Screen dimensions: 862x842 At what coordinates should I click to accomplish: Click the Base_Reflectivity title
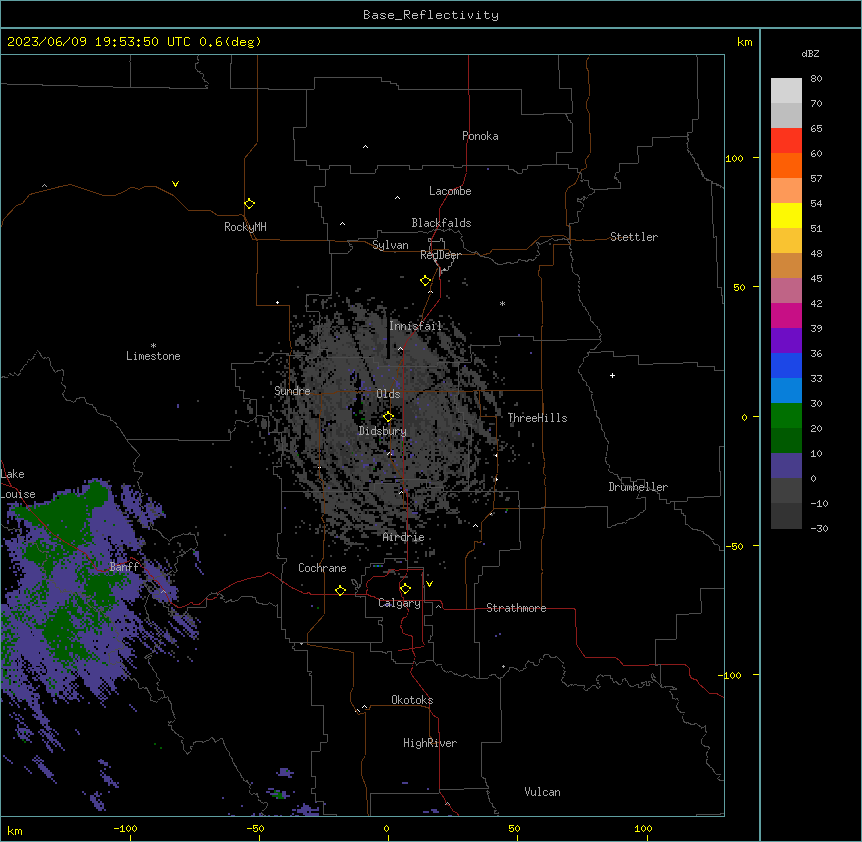click(x=431, y=15)
